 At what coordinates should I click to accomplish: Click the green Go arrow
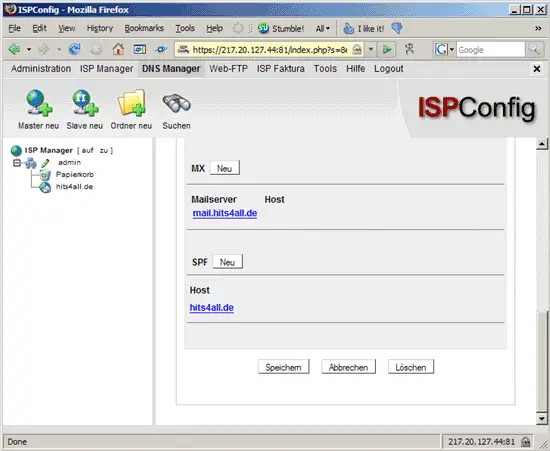pos(387,49)
